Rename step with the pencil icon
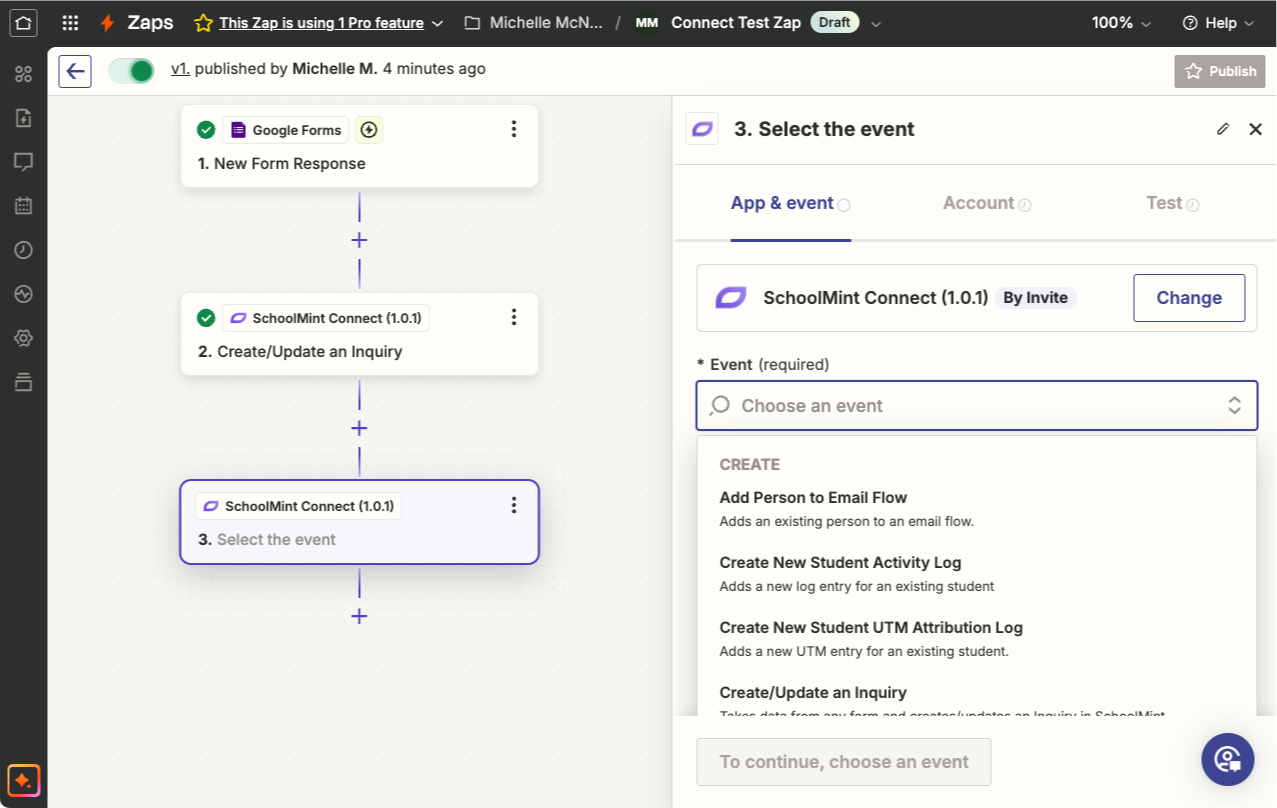The height and width of the screenshot is (808, 1277). click(1223, 129)
